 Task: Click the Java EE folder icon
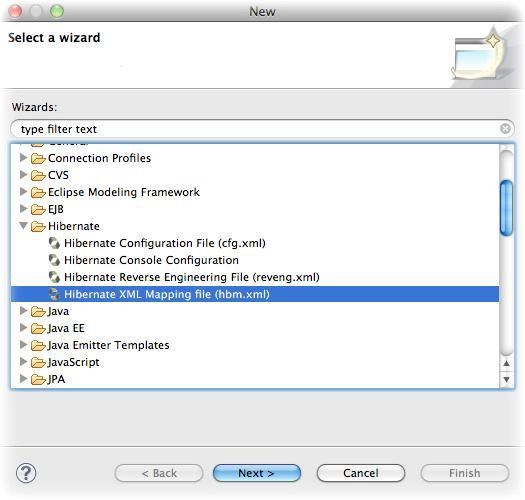(x=38, y=329)
